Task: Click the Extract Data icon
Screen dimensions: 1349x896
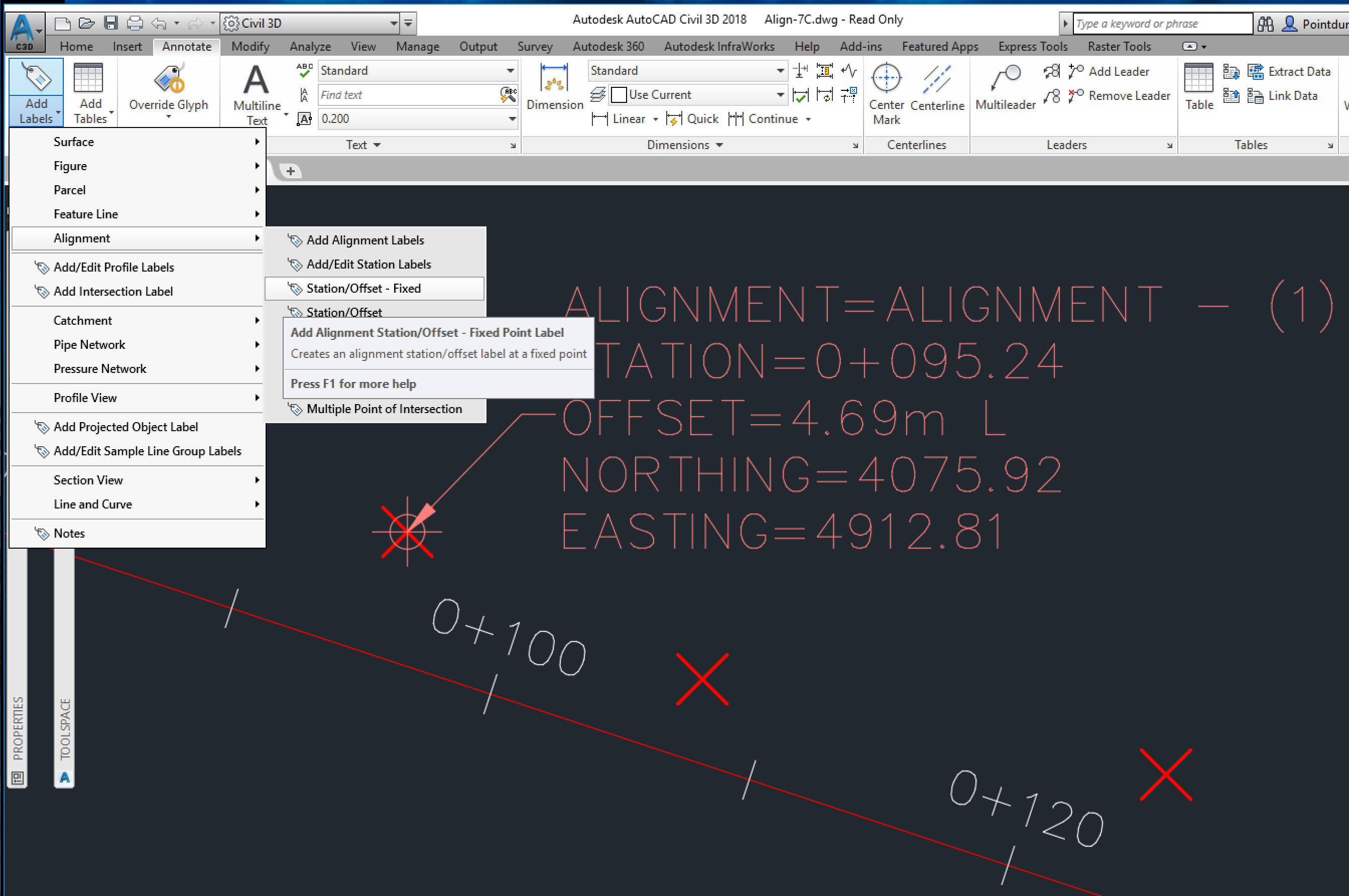Action: tap(1255, 71)
